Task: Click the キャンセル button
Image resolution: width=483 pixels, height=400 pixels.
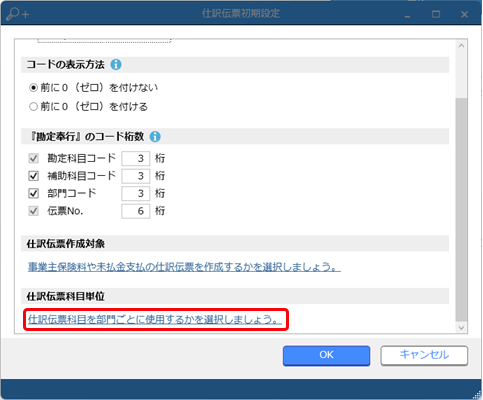Action: click(424, 355)
